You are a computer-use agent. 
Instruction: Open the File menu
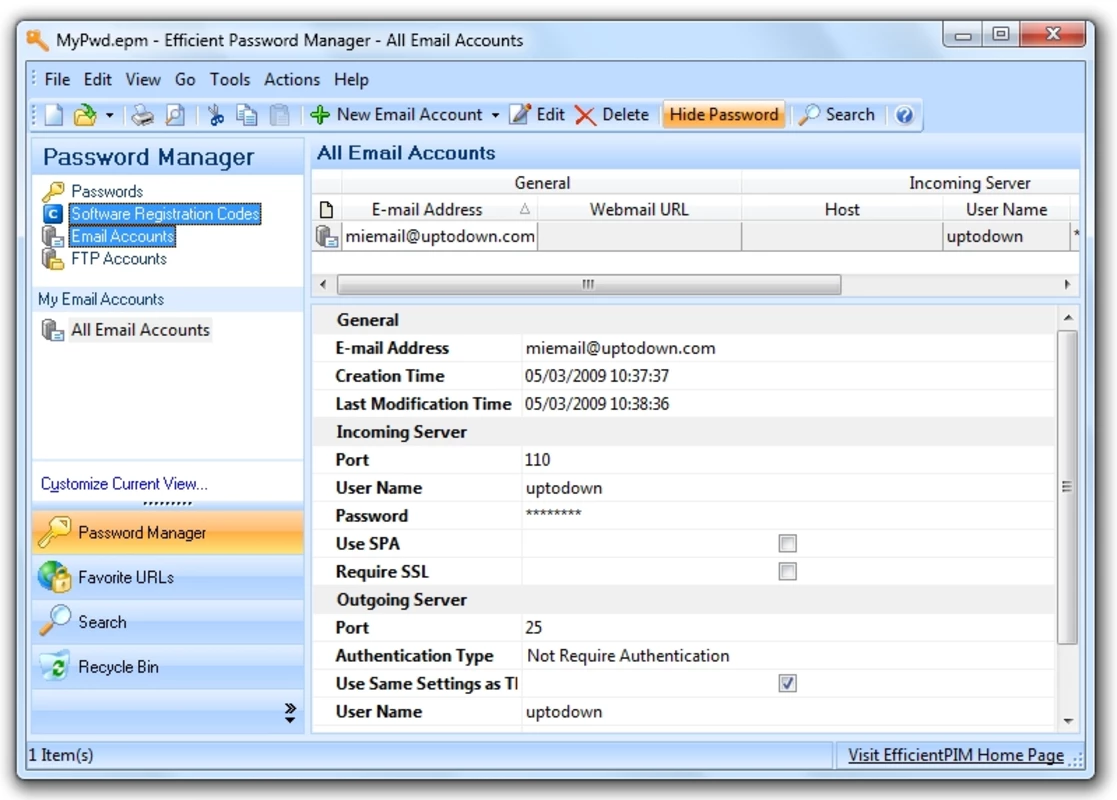tap(57, 79)
